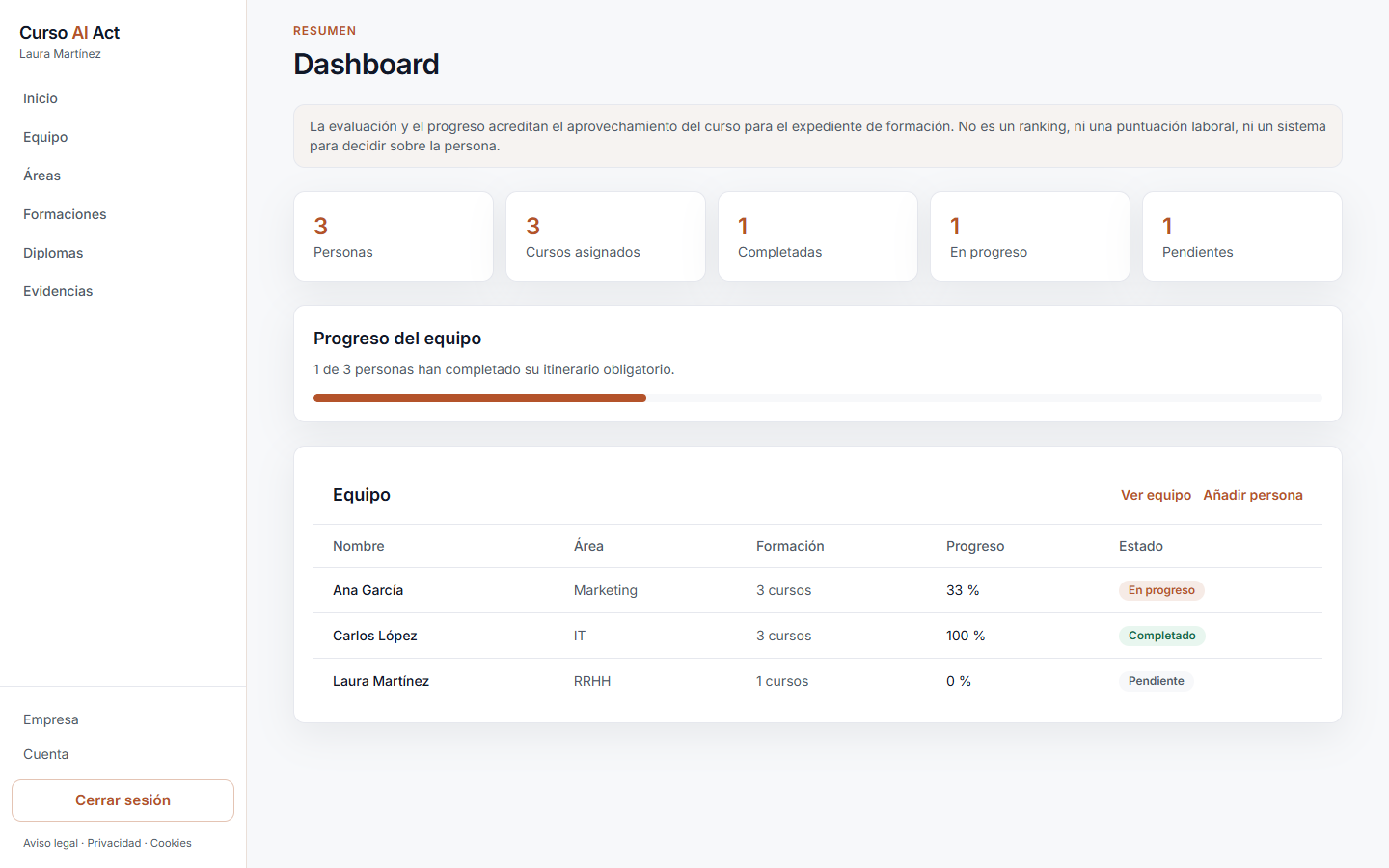The width and height of the screenshot is (1389, 868).
Task: Click Laura Martínez in the Equipo table
Action: 381,681
